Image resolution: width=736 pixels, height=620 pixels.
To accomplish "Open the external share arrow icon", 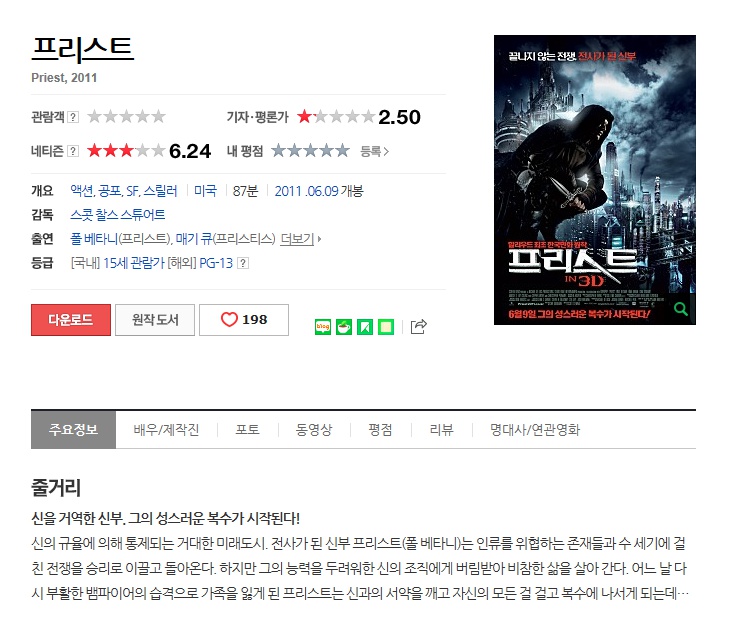I will pyautogui.click(x=419, y=326).
